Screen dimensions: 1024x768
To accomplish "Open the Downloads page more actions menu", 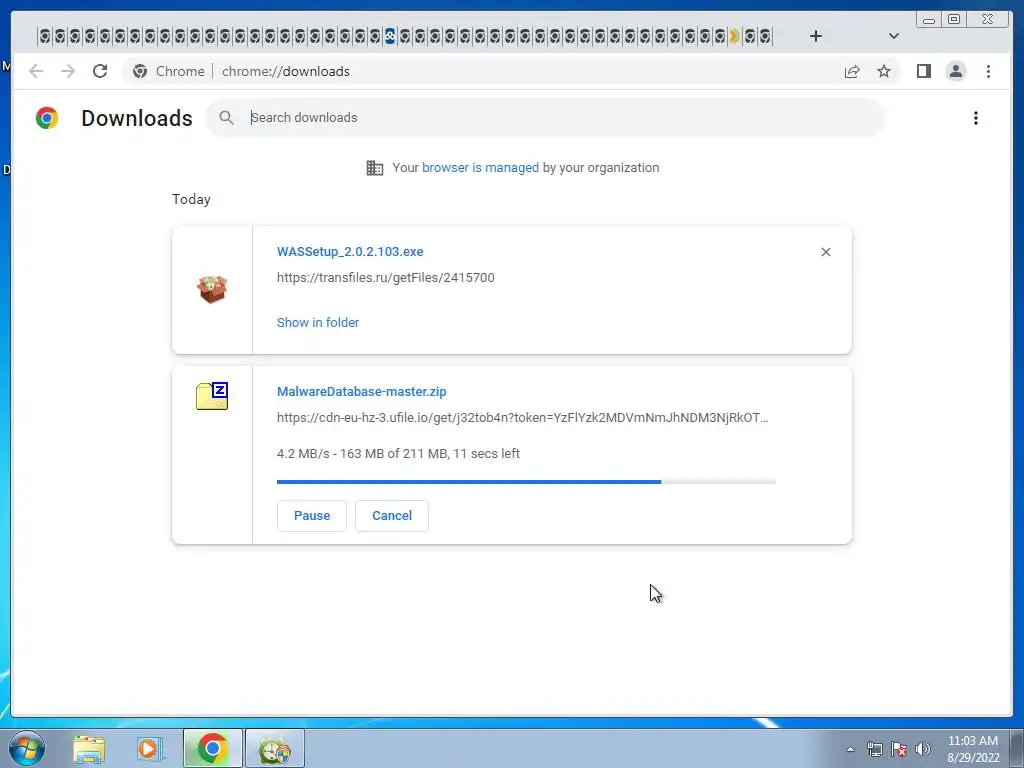I will tap(976, 118).
